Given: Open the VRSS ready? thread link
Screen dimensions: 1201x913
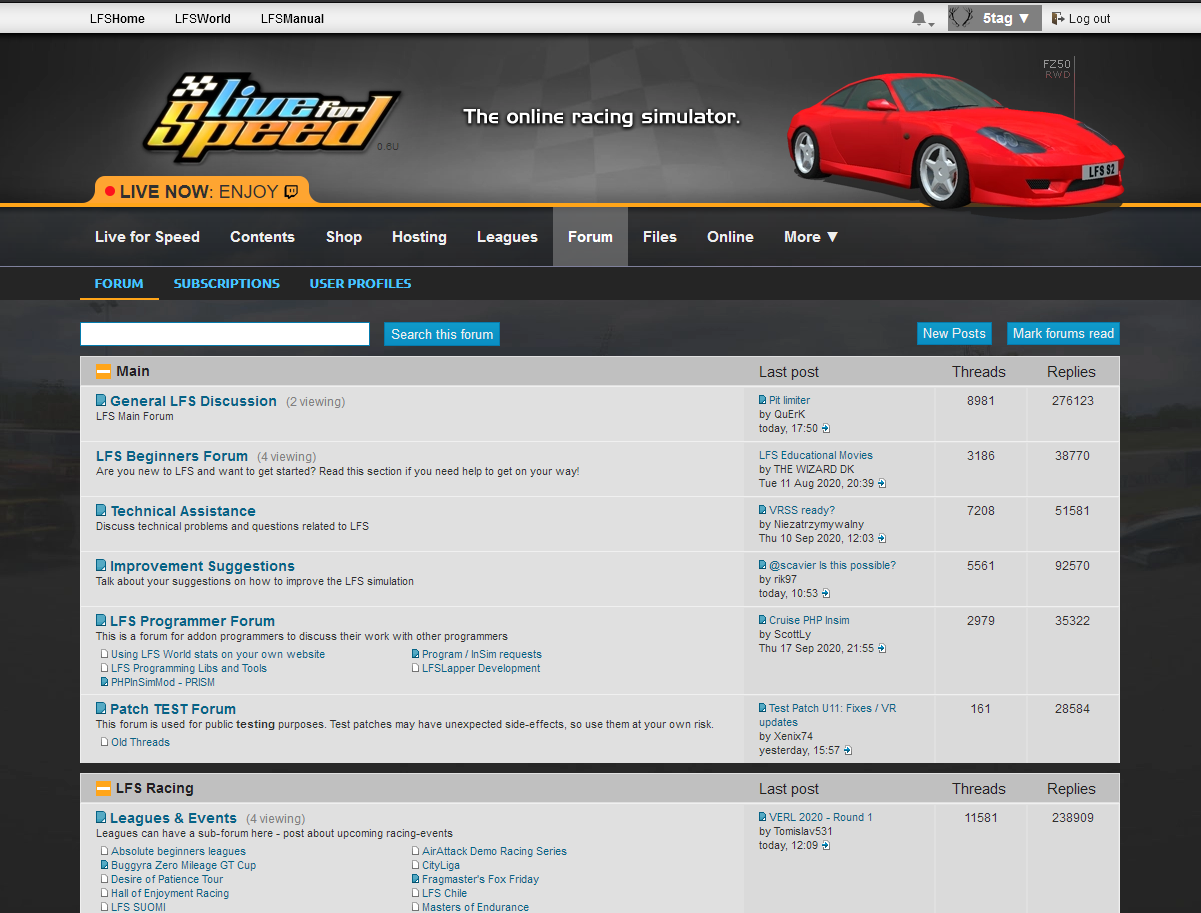Looking at the screenshot, I should pyautogui.click(x=802, y=510).
